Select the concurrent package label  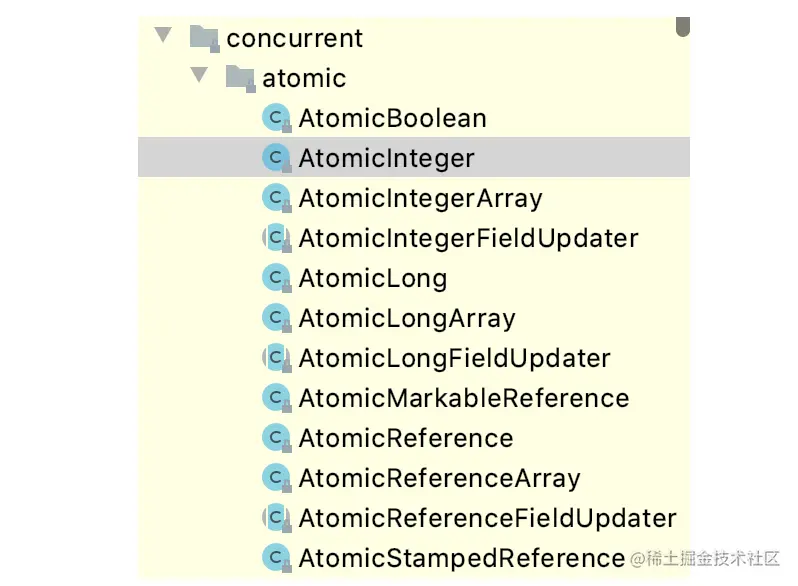[294, 38]
